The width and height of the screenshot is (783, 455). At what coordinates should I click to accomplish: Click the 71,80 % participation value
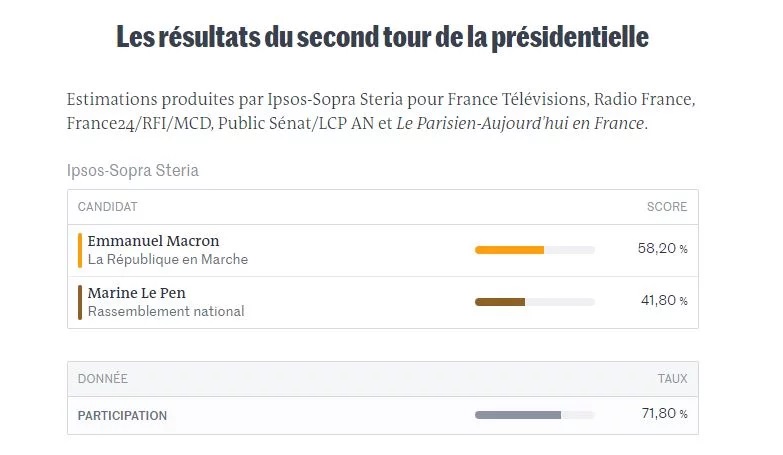662,414
